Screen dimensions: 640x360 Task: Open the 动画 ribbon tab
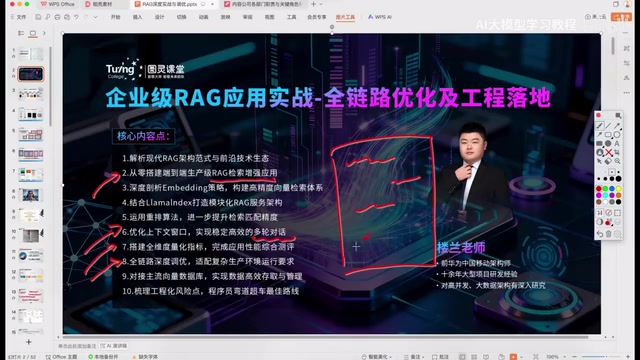203,17
